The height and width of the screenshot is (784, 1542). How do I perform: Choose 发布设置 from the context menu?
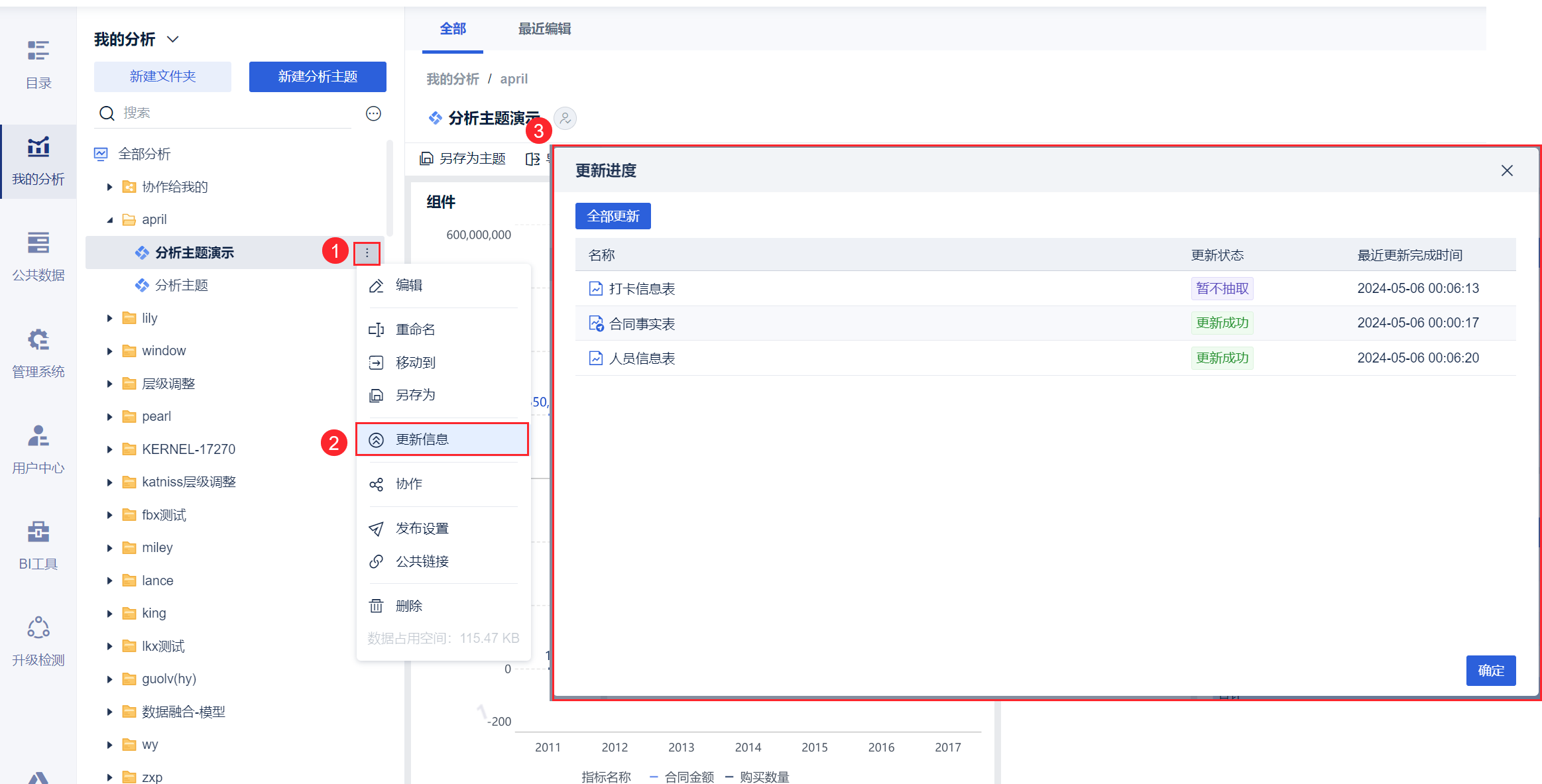(x=422, y=528)
